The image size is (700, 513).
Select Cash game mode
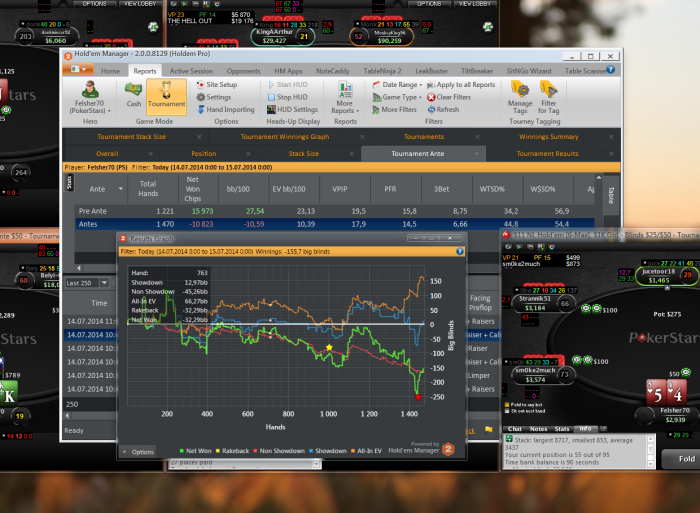(133, 95)
